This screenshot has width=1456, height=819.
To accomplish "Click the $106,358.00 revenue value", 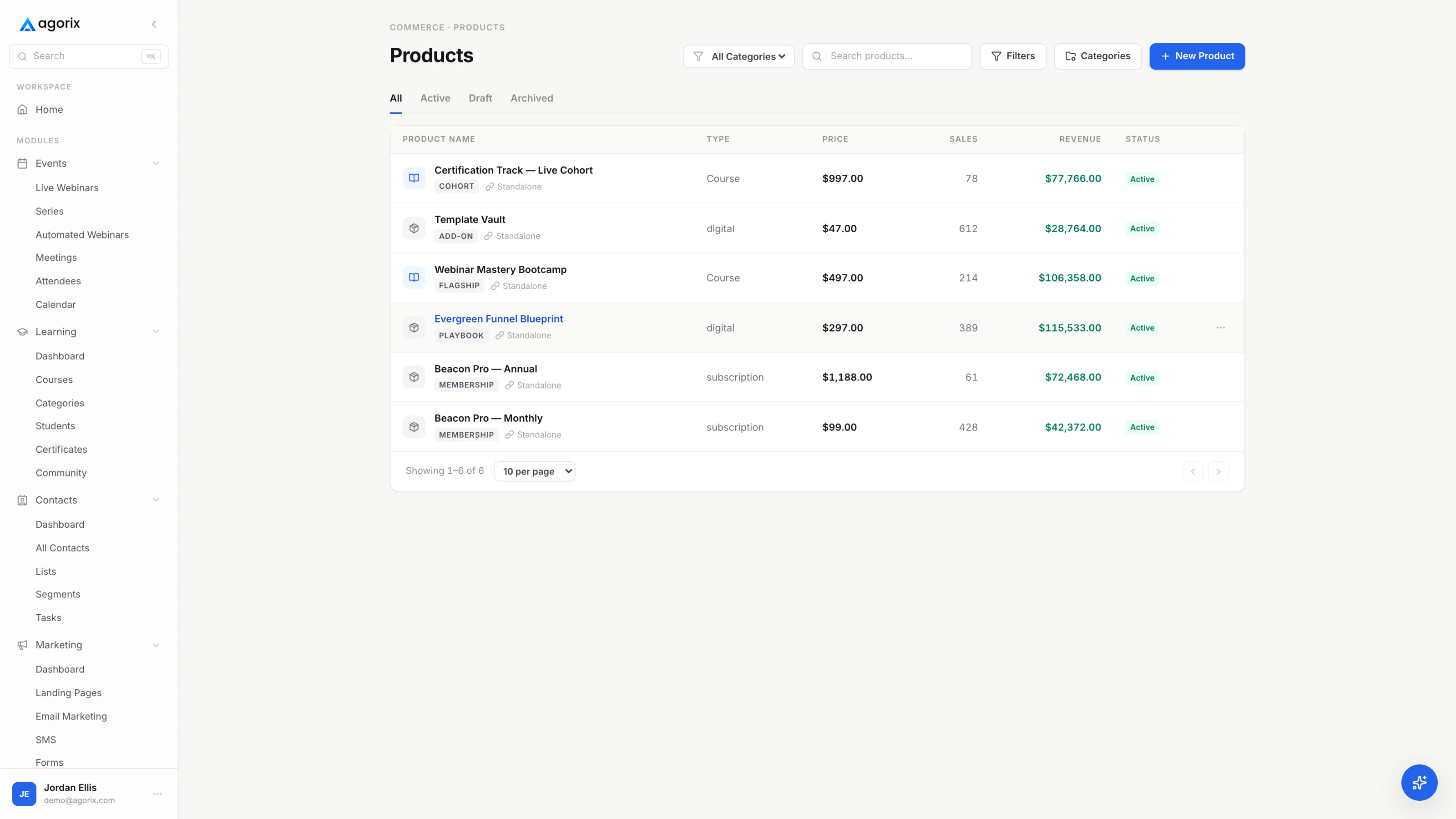I will coord(1069,278).
